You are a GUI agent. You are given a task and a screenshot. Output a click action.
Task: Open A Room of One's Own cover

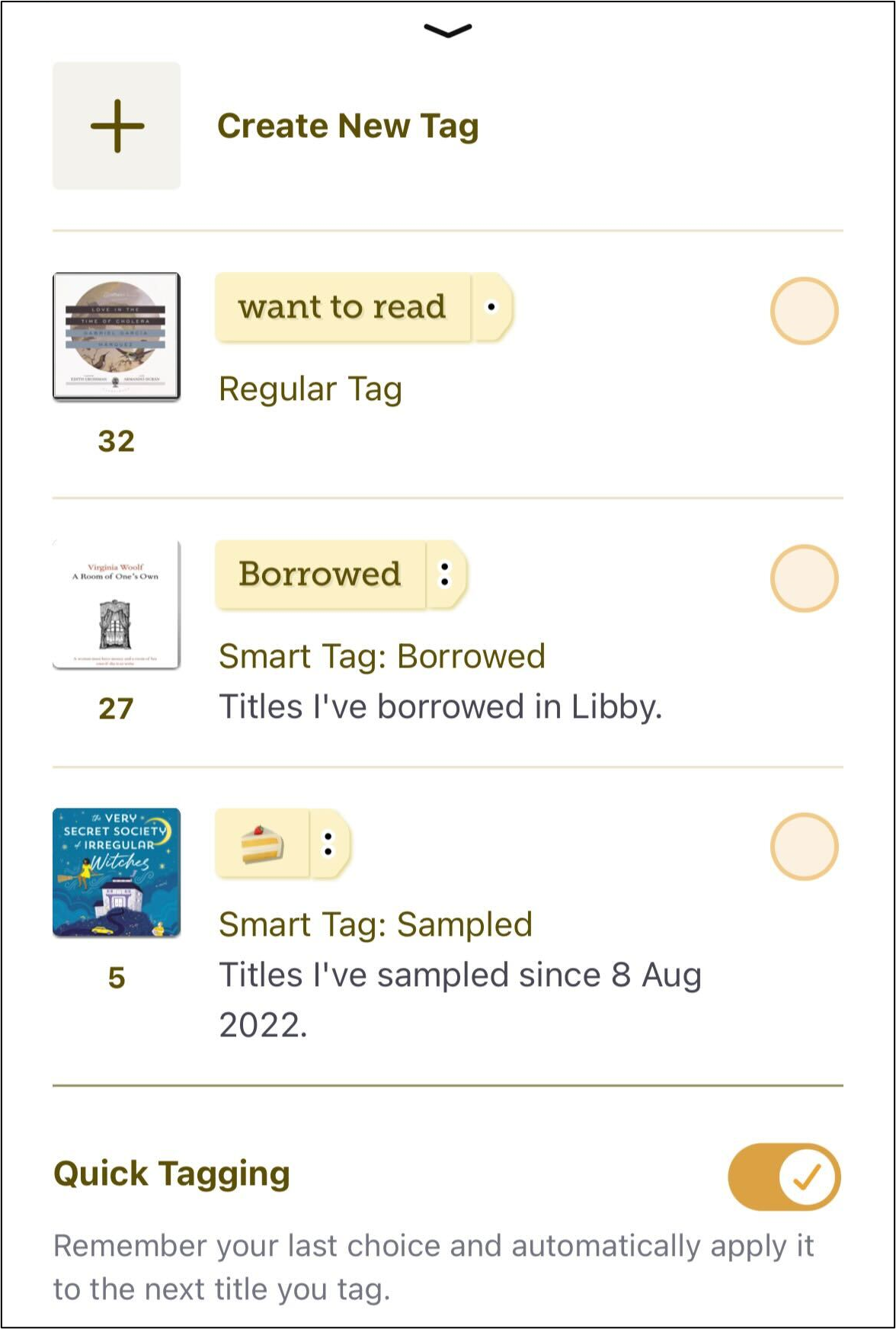117,605
